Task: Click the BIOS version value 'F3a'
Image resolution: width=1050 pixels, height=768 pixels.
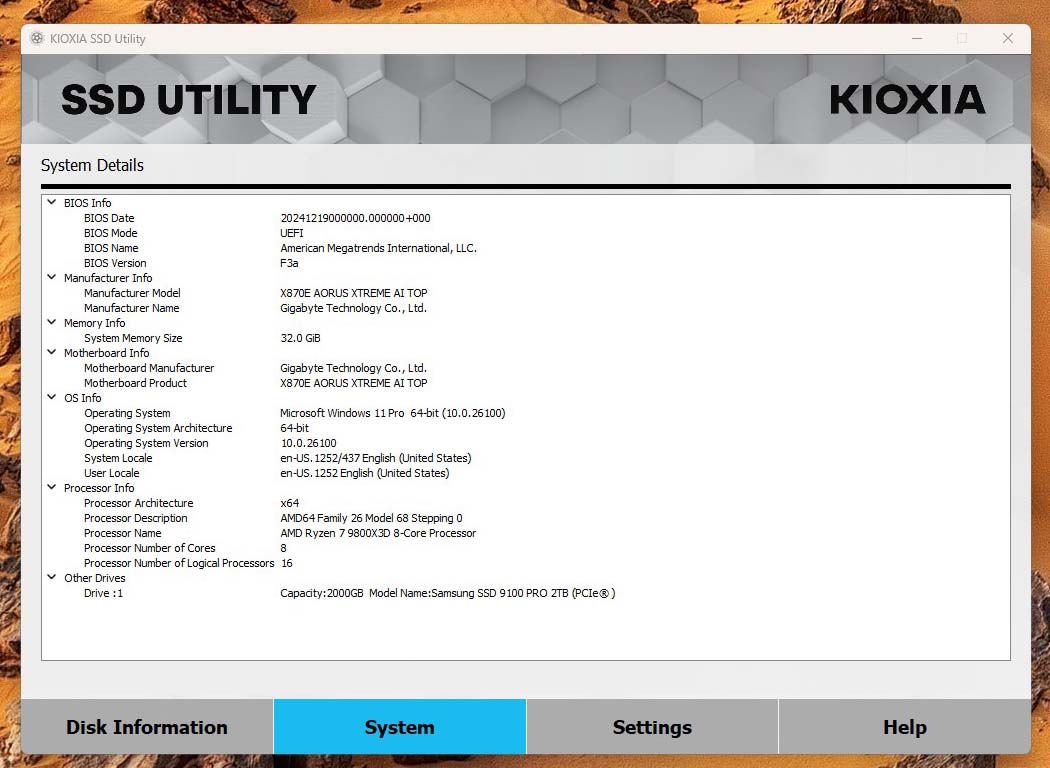Action: pos(289,263)
